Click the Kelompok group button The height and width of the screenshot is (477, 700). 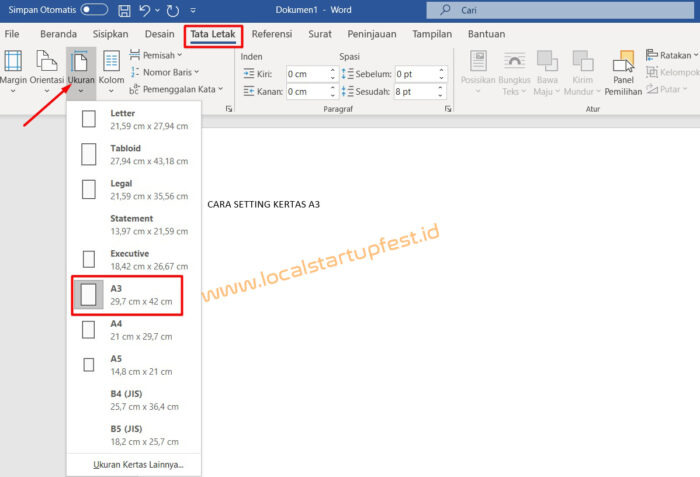pyautogui.click(x=672, y=72)
